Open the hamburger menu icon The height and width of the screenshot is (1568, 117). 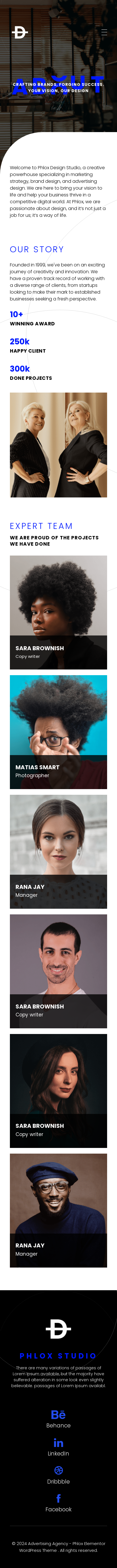104,32
